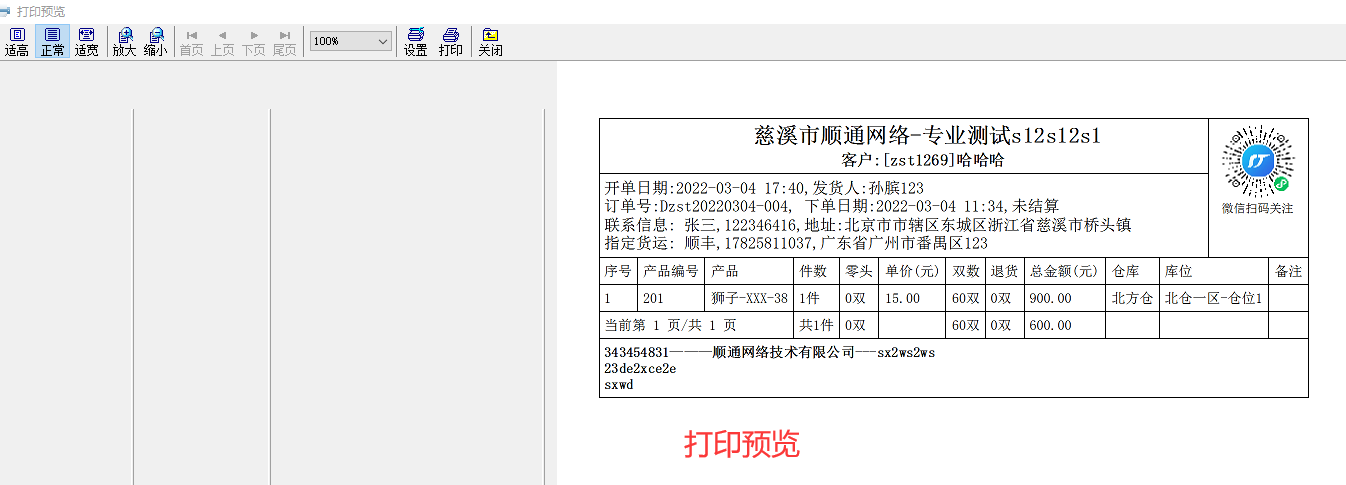
Task: Zoom in with the 放大 icon
Action: 124,41
